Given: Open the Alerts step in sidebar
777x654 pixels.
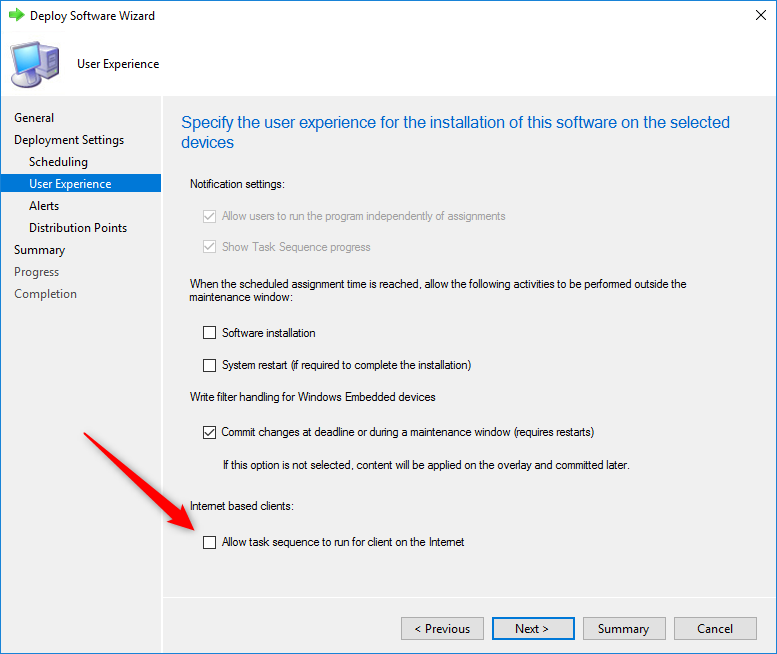Looking at the screenshot, I should [x=44, y=206].
